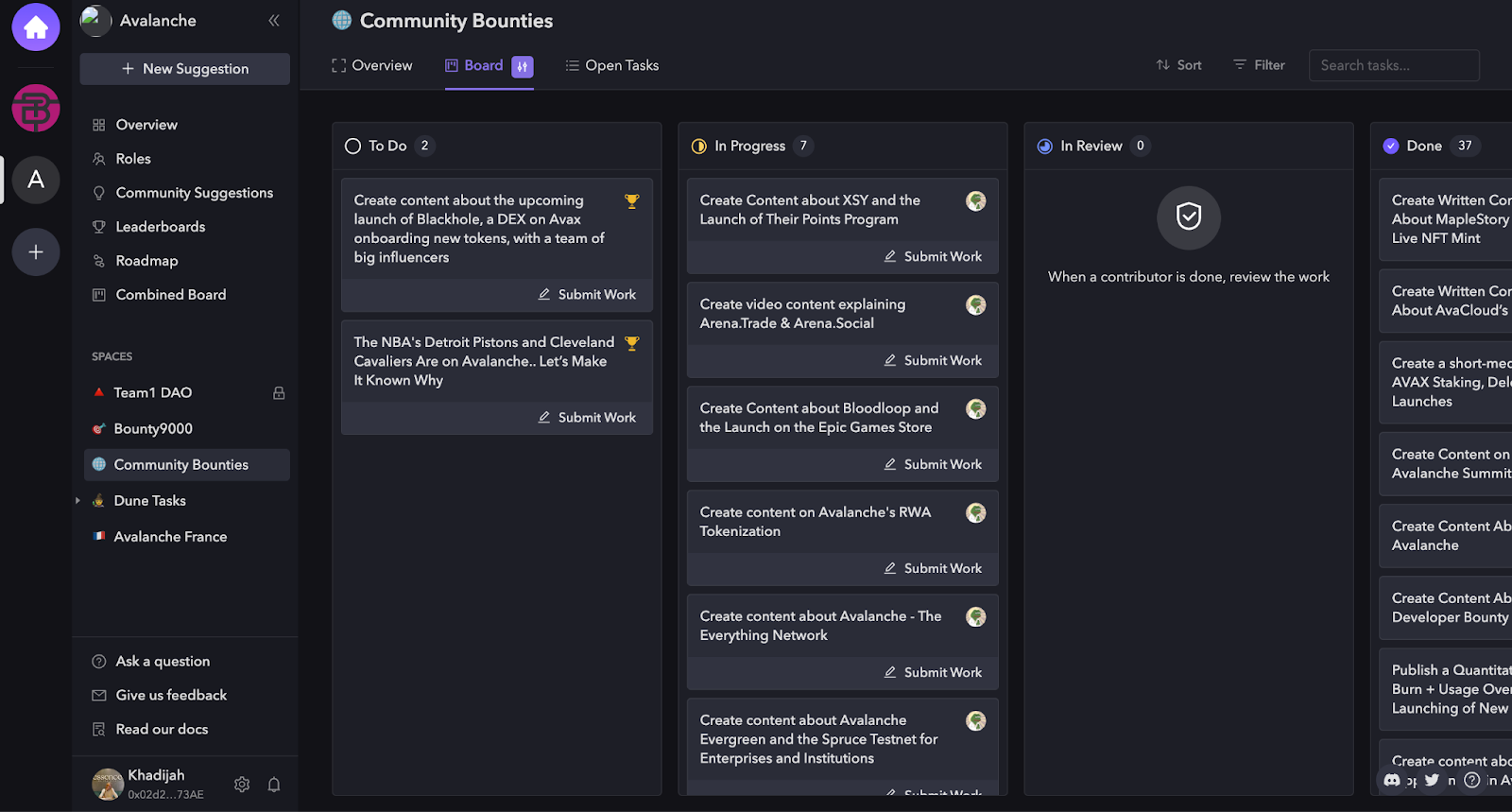The width and height of the screenshot is (1512, 812).
Task: Open settings gear next to Khadijah
Action: (x=242, y=785)
